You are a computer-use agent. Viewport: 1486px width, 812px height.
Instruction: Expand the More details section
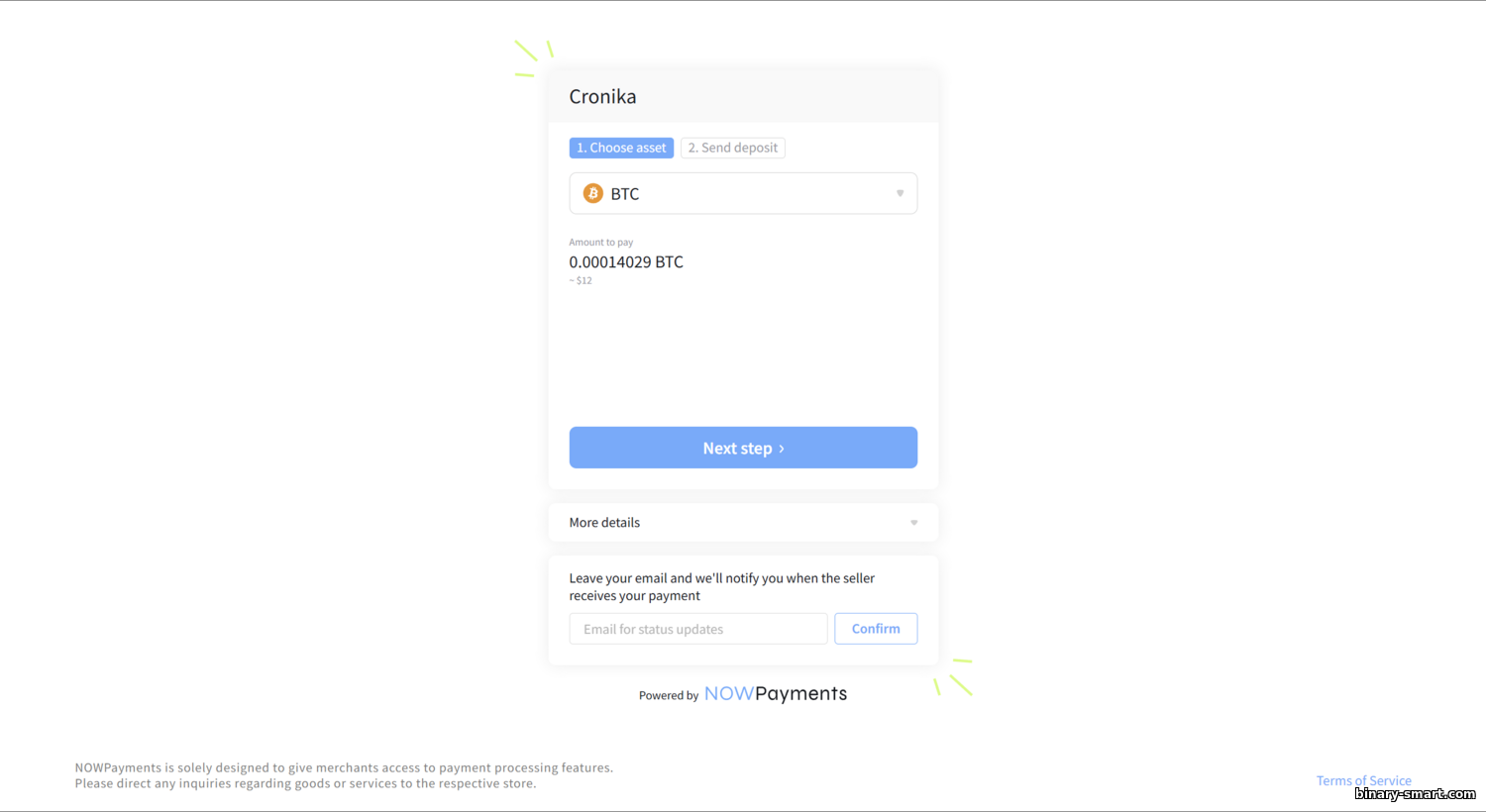tap(743, 523)
